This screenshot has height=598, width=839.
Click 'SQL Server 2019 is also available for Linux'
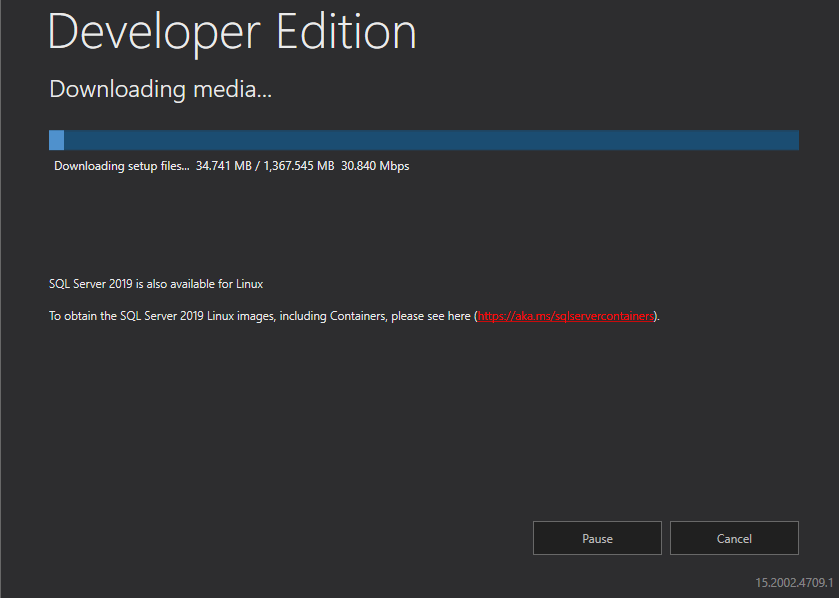click(156, 284)
